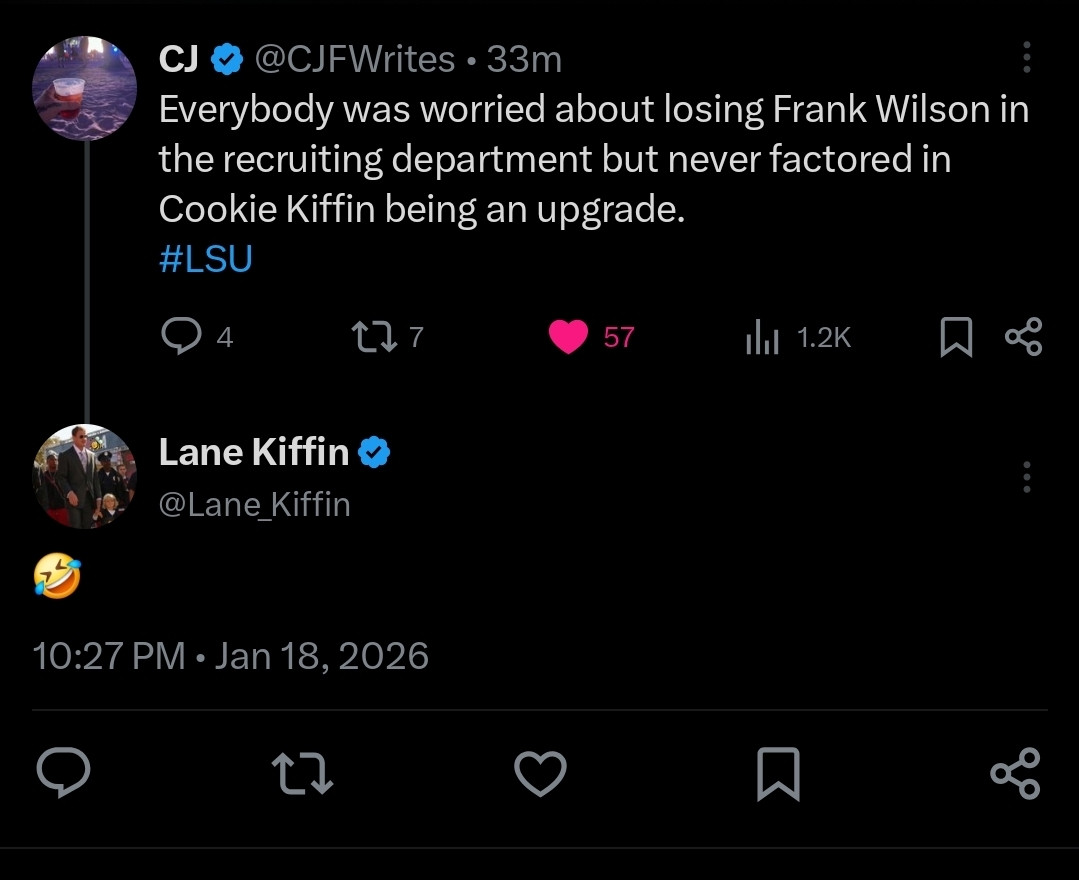
Task: Reply to Lane Kiffin's emoji tweet
Action: click(64, 773)
